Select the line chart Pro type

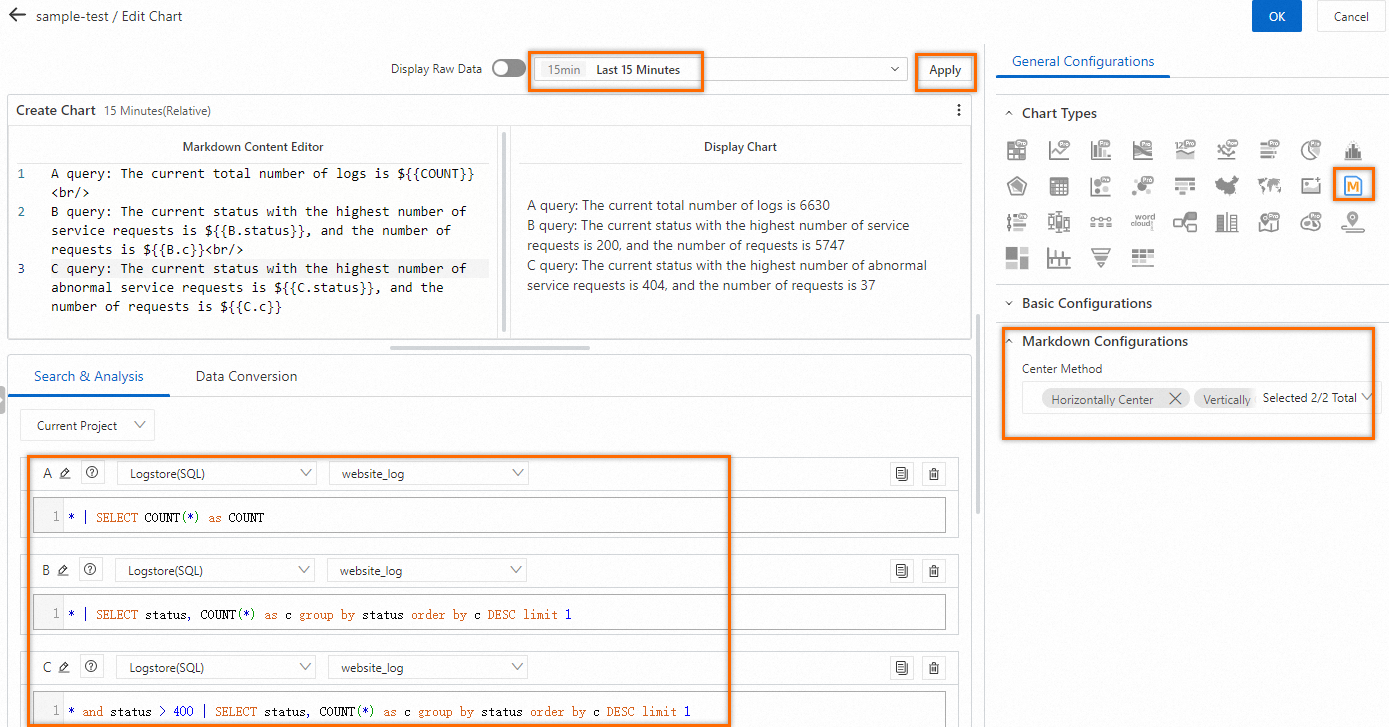tap(1059, 151)
